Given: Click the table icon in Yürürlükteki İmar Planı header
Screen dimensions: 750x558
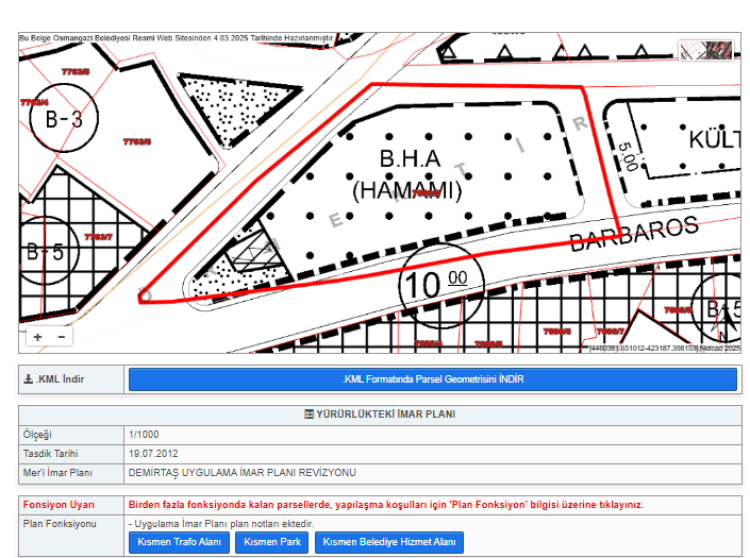Looking at the screenshot, I should 309,414.
